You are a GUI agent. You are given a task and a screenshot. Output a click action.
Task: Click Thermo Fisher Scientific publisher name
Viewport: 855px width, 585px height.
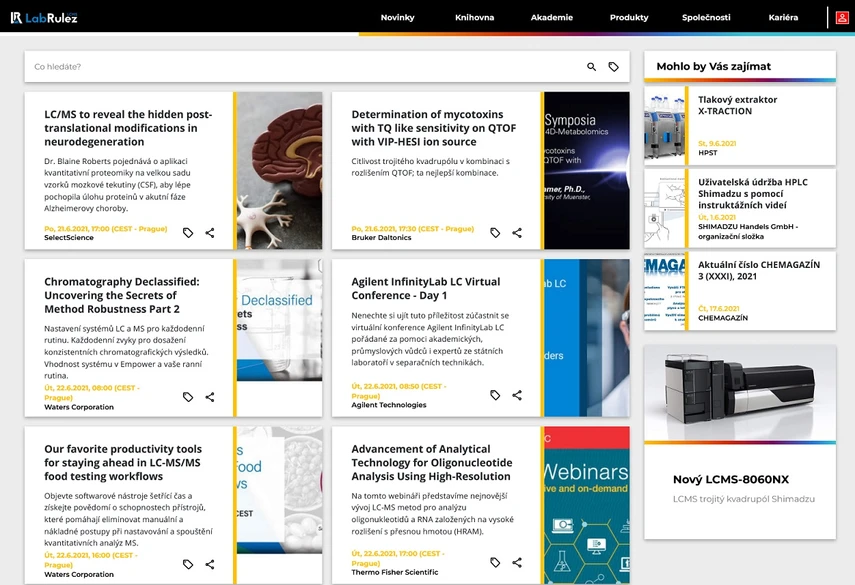[395, 572]
